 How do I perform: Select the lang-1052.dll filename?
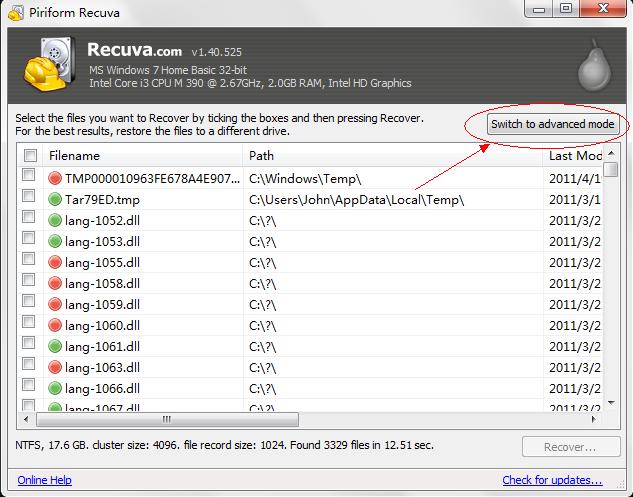[x=102, y=220]
